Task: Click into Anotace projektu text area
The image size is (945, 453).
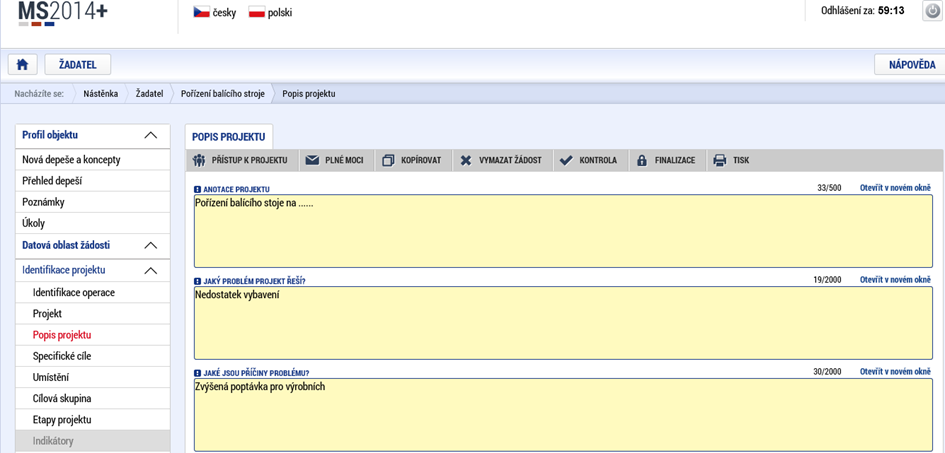Action: point(563,231)
